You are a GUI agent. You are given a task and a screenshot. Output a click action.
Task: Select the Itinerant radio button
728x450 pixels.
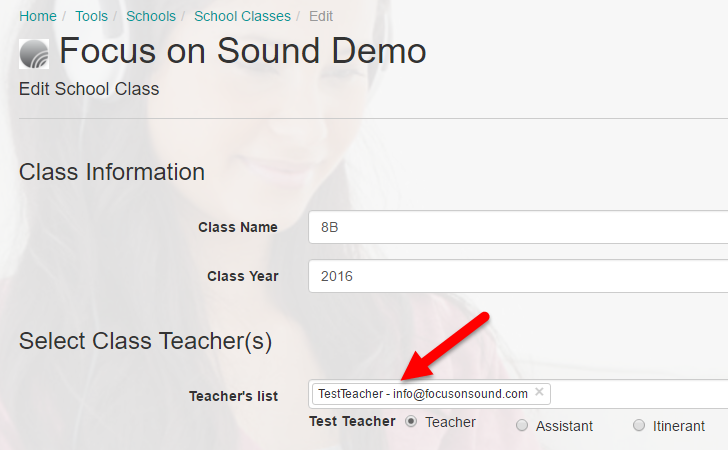tap(639, 425)
